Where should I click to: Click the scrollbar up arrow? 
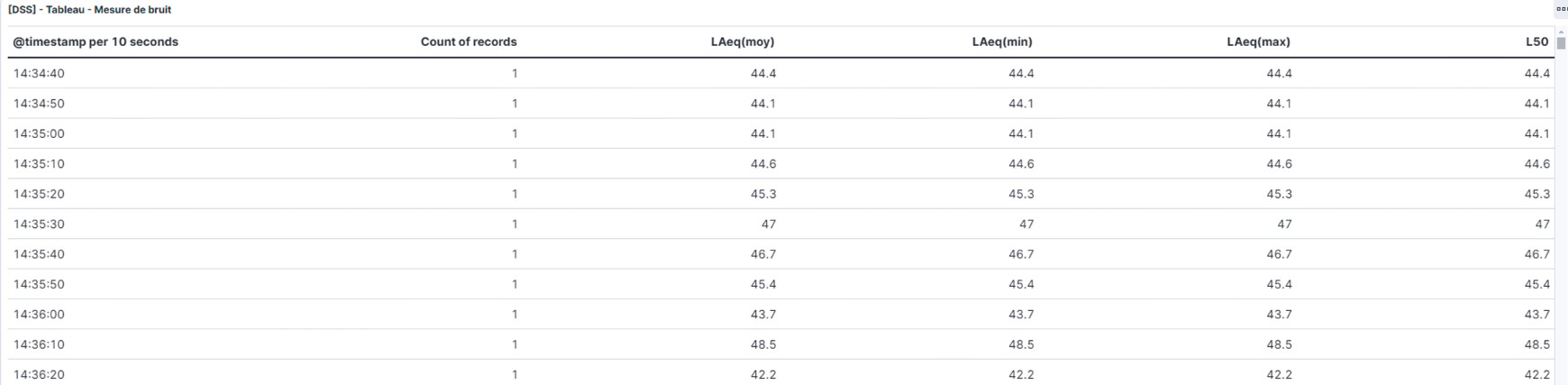point(1561,32)
